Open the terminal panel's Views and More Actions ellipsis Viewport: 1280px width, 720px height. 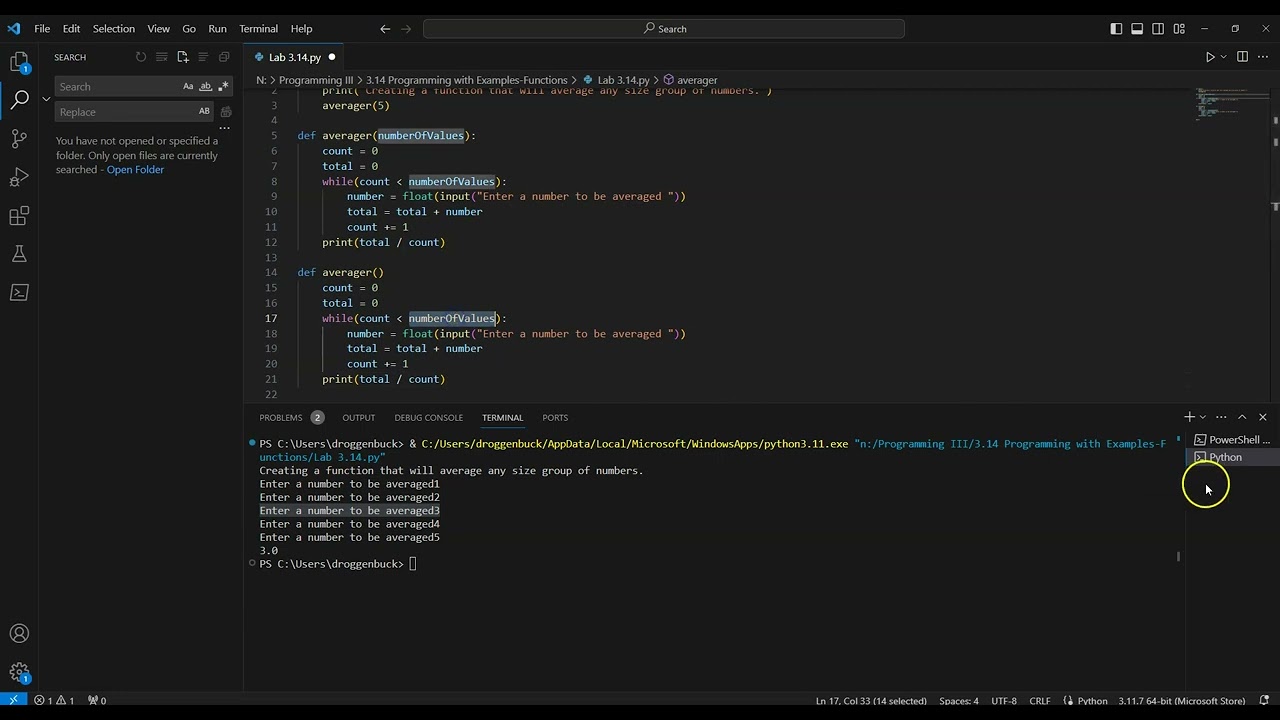[x=1221, y=417]
